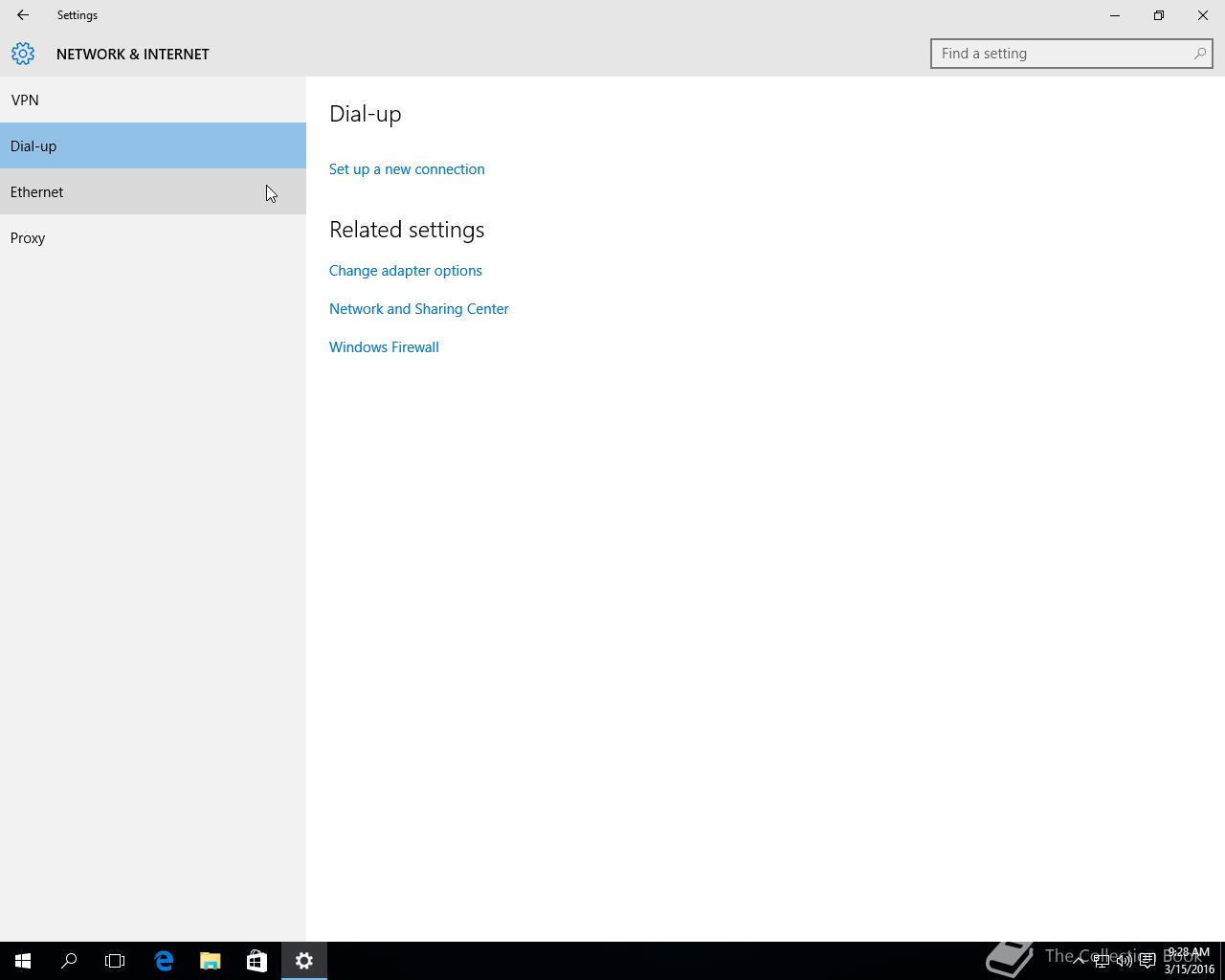The width and height of the screenshot is (1225, 980).
Task: Open the network tray icon
Action: 1102,961
